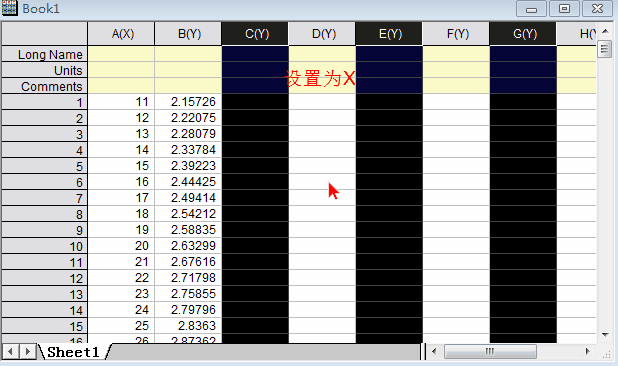Select row 8 header

tap(45, 214)
